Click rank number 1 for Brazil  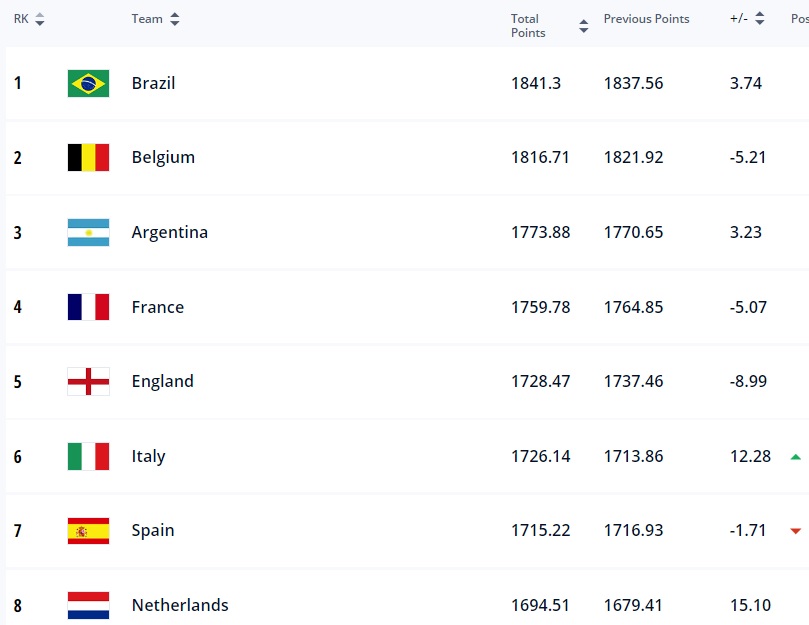coord(17,82)
